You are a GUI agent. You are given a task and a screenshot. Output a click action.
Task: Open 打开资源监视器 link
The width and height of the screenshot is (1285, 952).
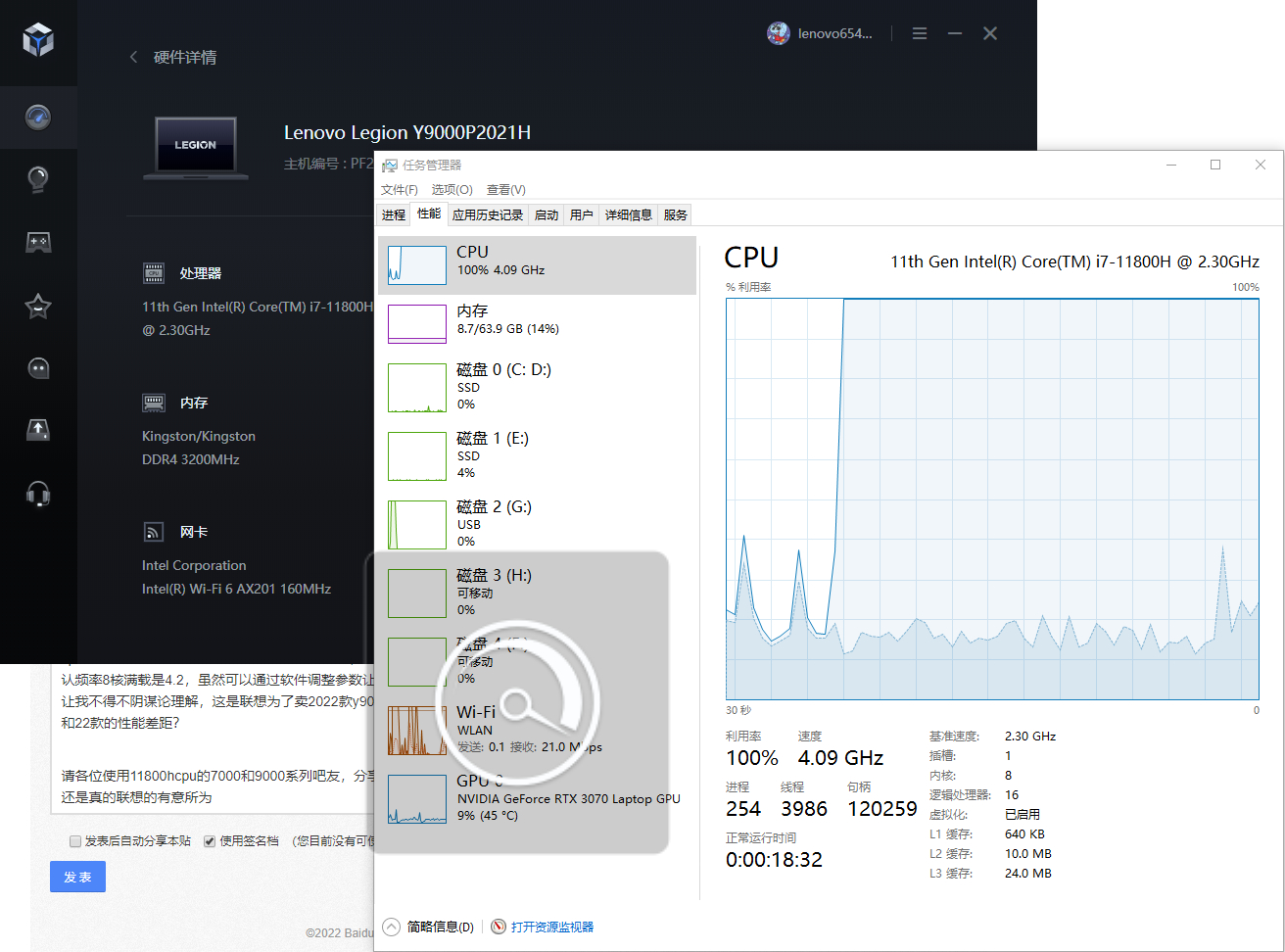coord(552,927)
